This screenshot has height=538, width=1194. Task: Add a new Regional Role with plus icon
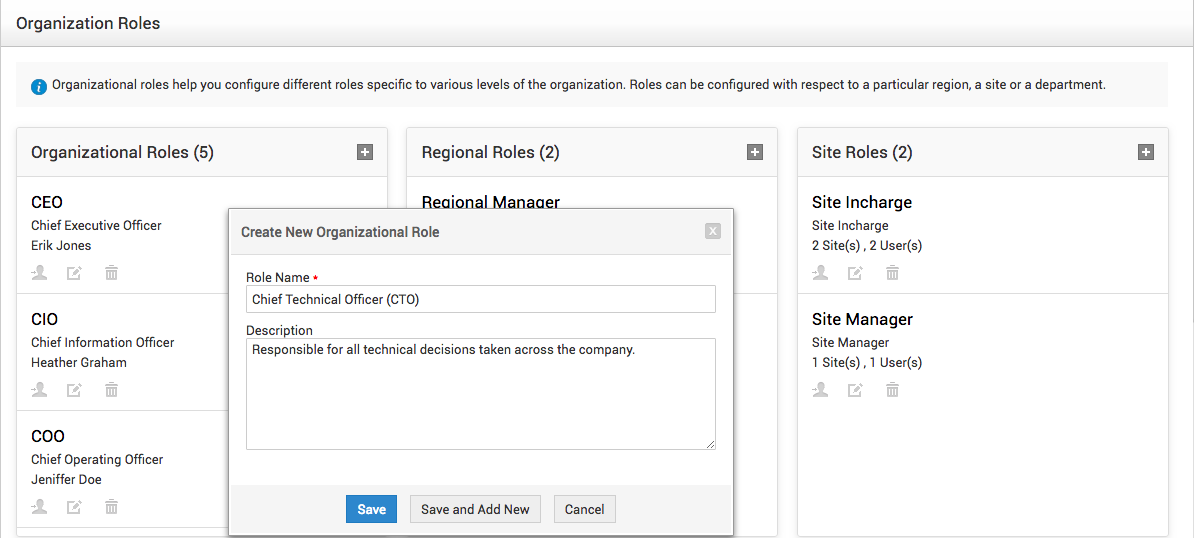pos(755,152)
